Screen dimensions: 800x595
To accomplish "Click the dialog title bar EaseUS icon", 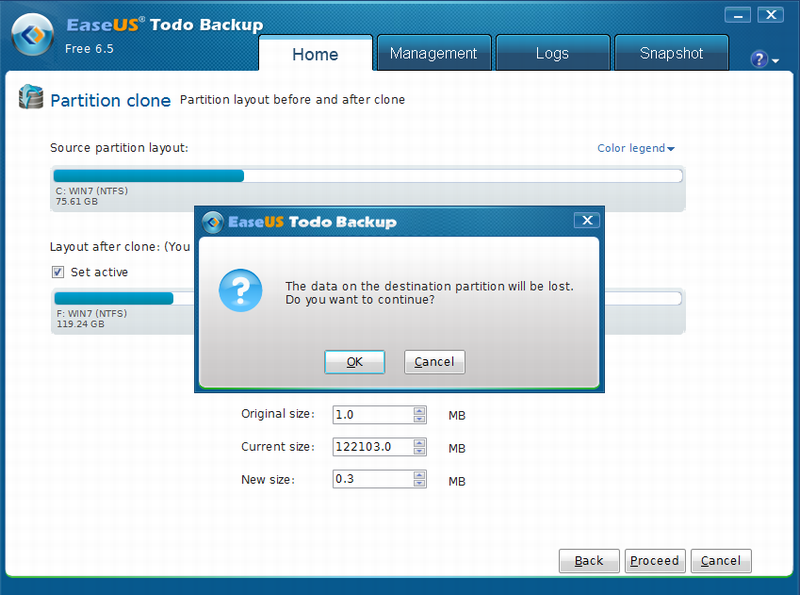I will click(x=213, y=222).
